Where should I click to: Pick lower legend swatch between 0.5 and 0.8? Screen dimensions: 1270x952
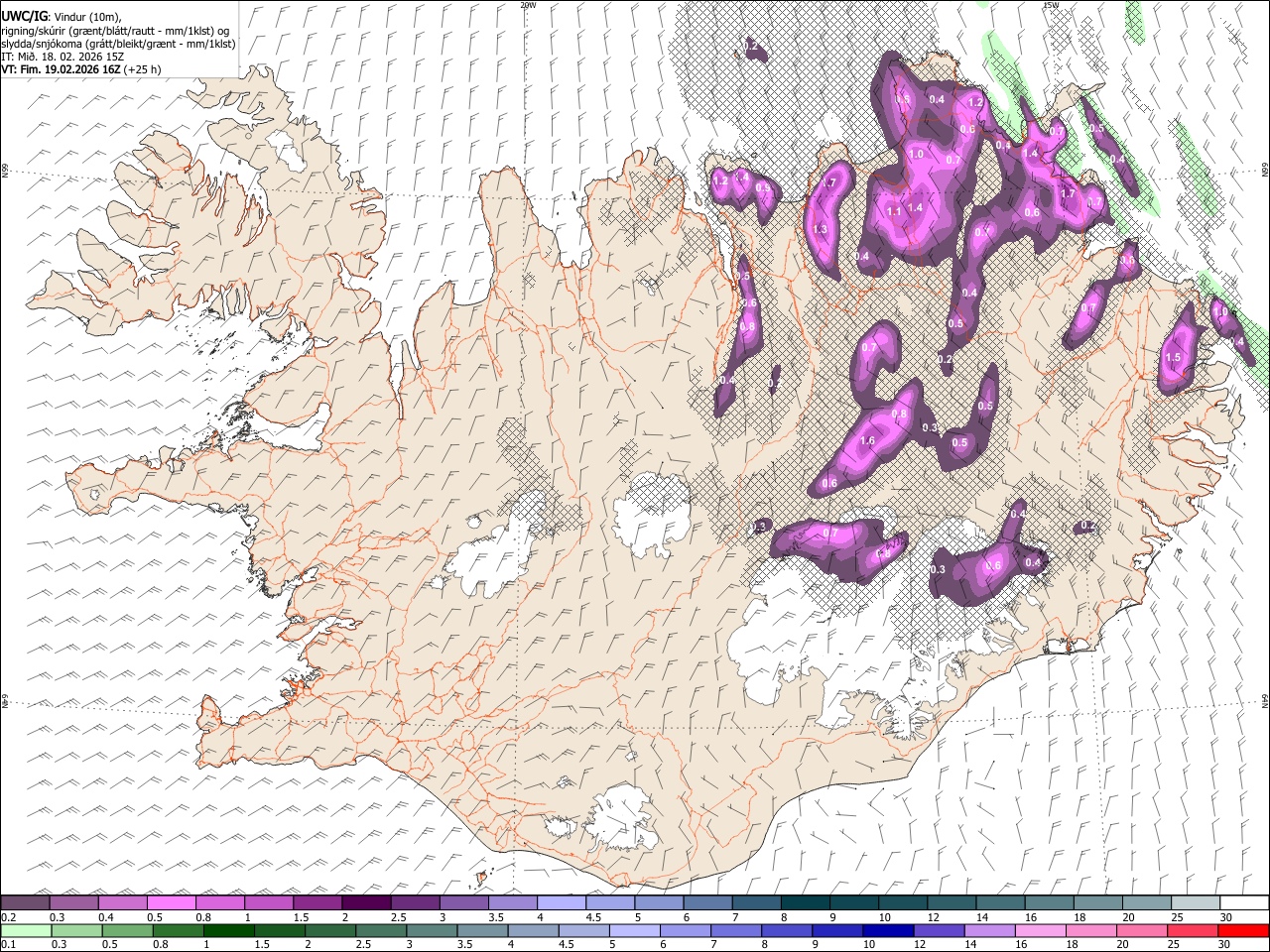(128, 930)
